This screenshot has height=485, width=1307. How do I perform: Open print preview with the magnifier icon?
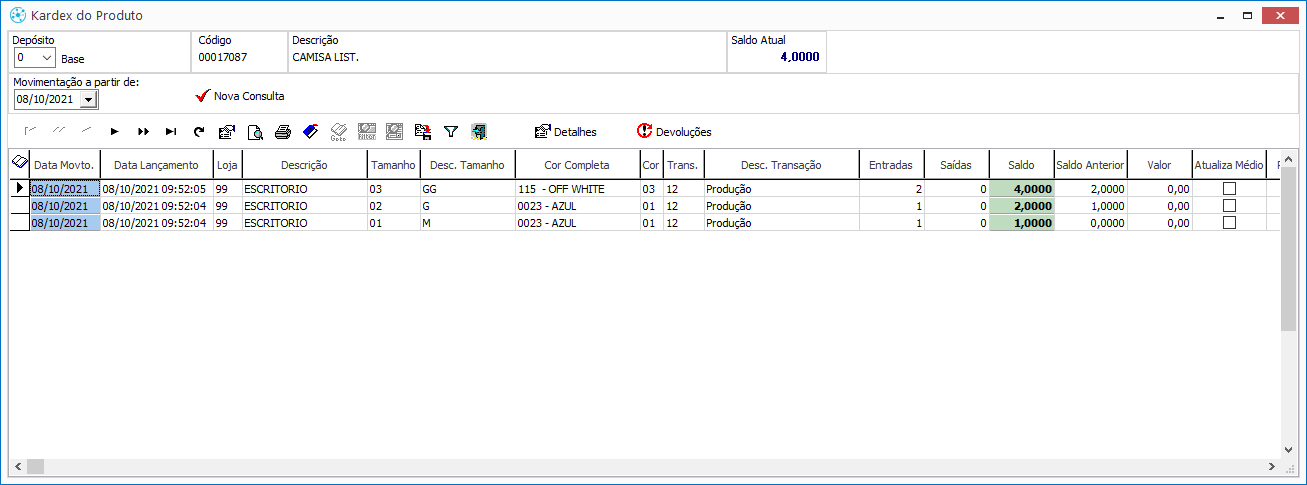(x=255, y=131)
